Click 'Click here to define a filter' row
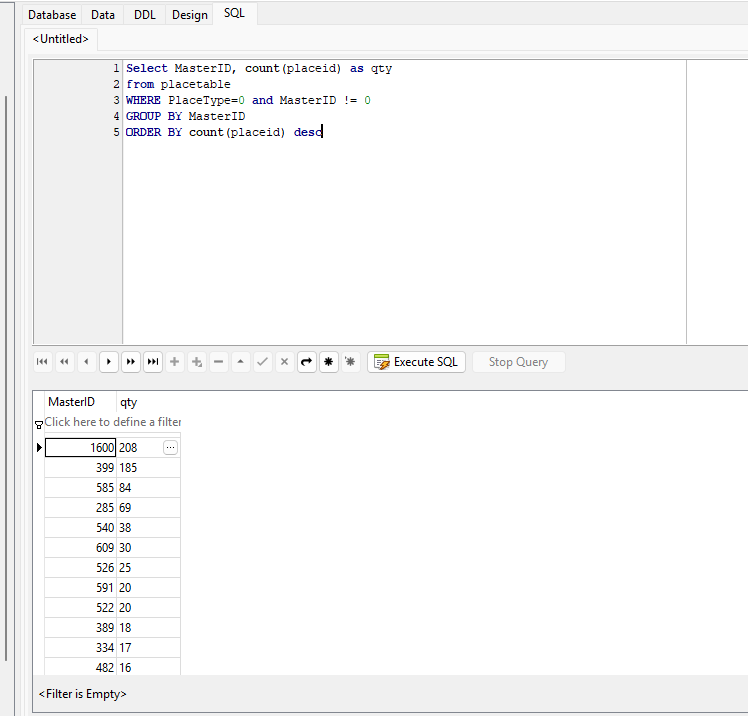 tap(113, 422)
